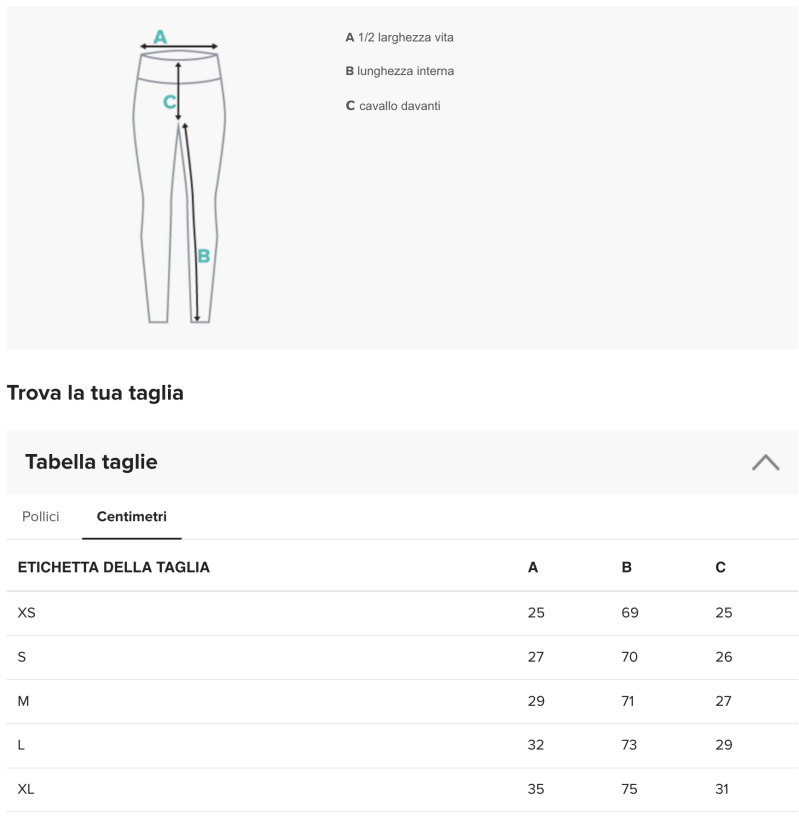This screenshot has width=799, height=826.
Task: Select the Centimetri tab
Action: click(131, 517)
